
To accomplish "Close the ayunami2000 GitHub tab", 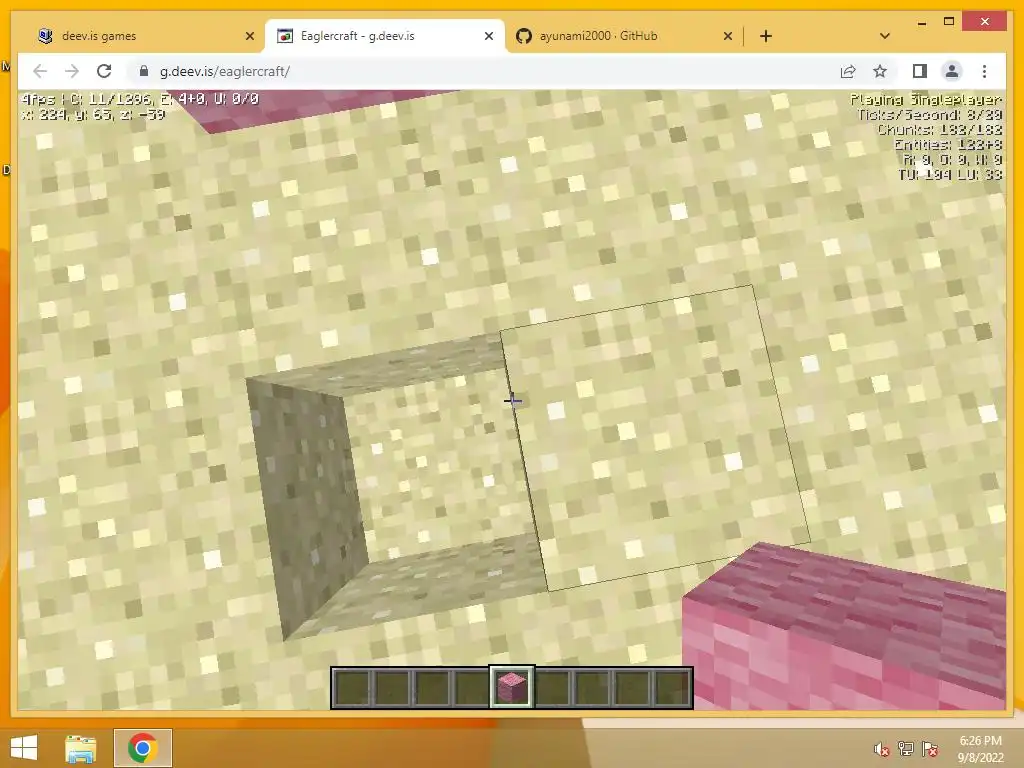I will [x=728, y=37].
